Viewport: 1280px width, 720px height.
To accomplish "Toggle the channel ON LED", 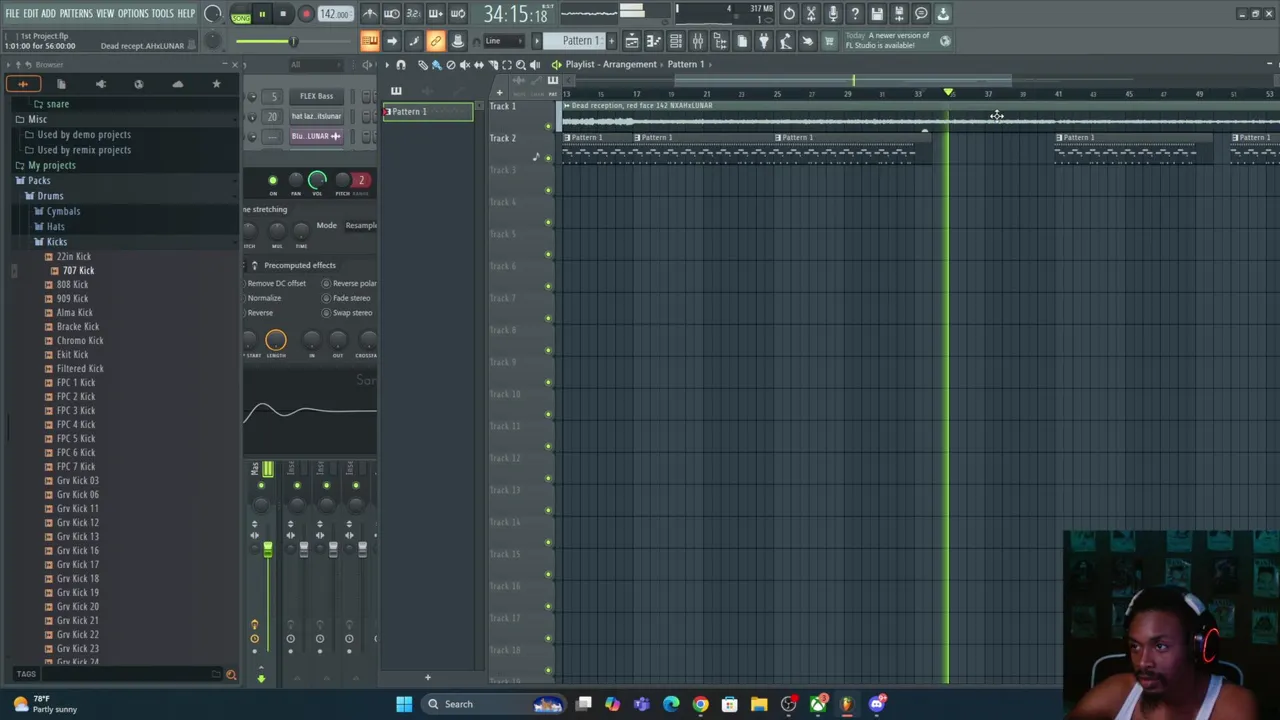I will tap(272, 181).
